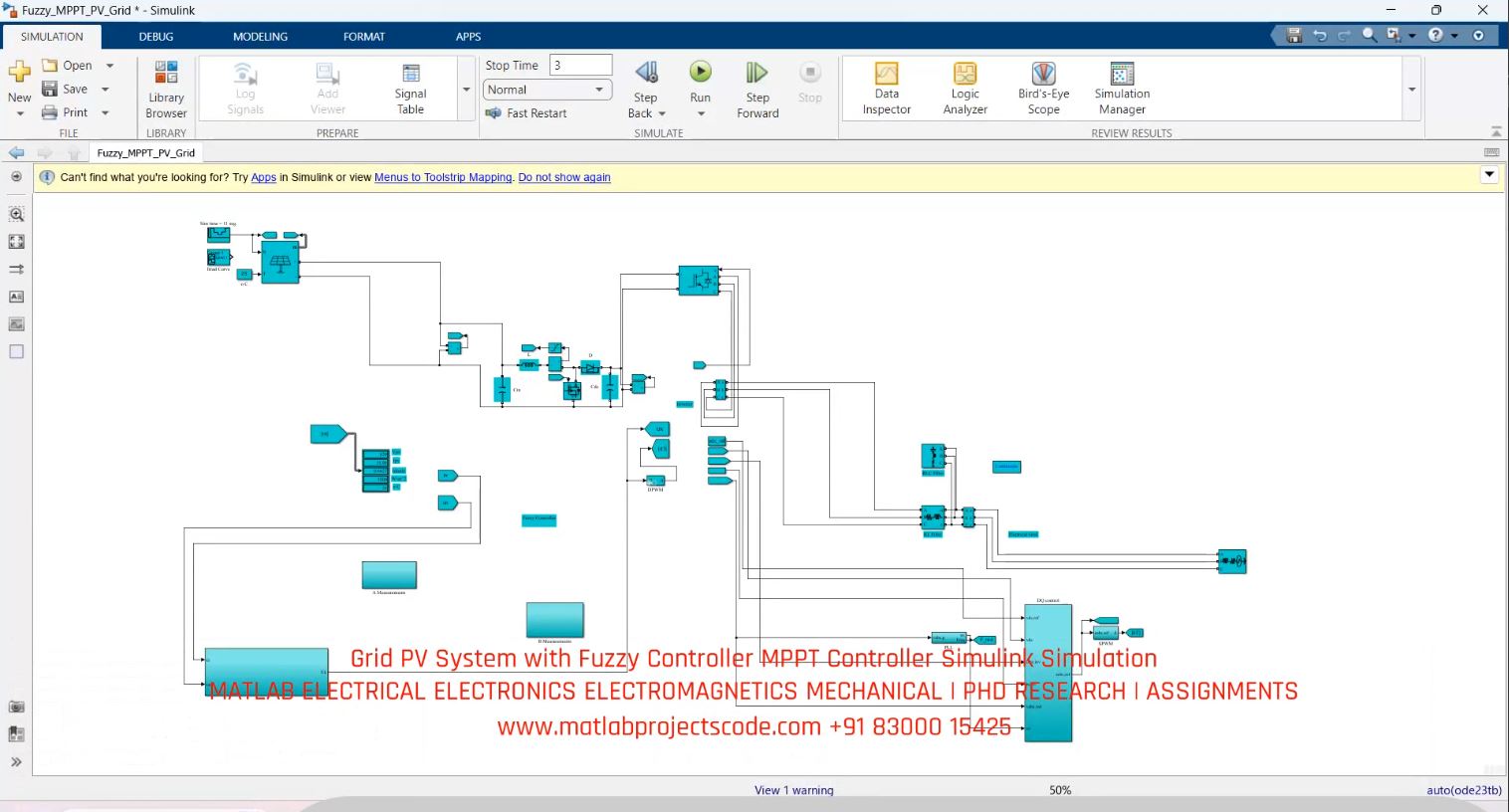The width and height of the screenshot is (1509, 812).
Task: Open the dropdown arrow next to Save
Action: pyautogui.click(x=106, y=90)
